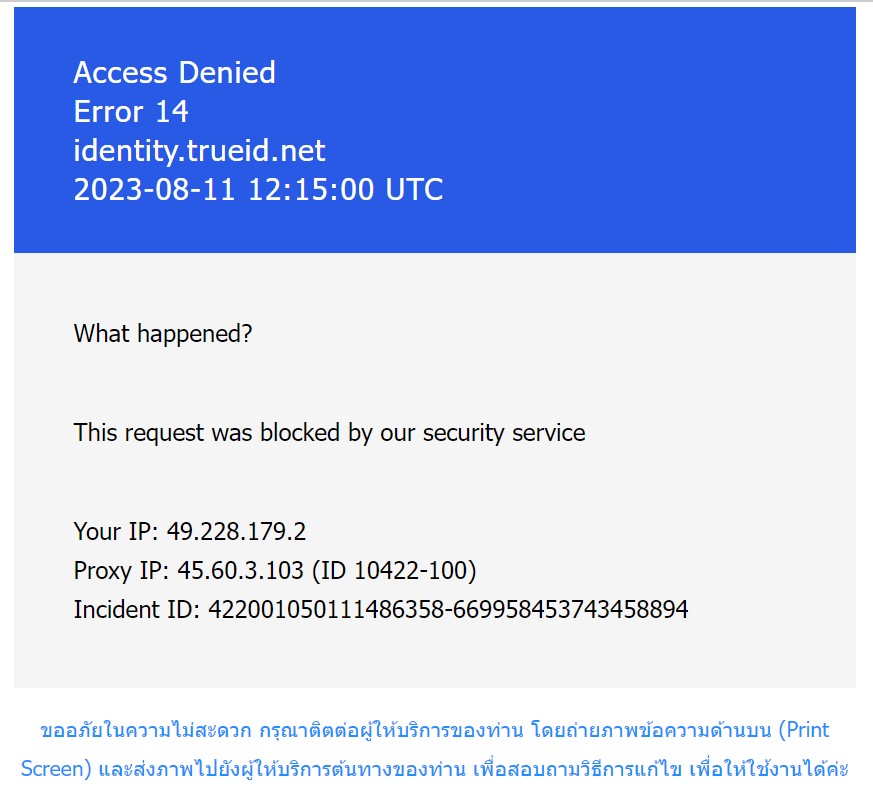Click the "Screen)" word in the Thai notice
This screenshot has width=873, height=793.
tap(57, 769)
